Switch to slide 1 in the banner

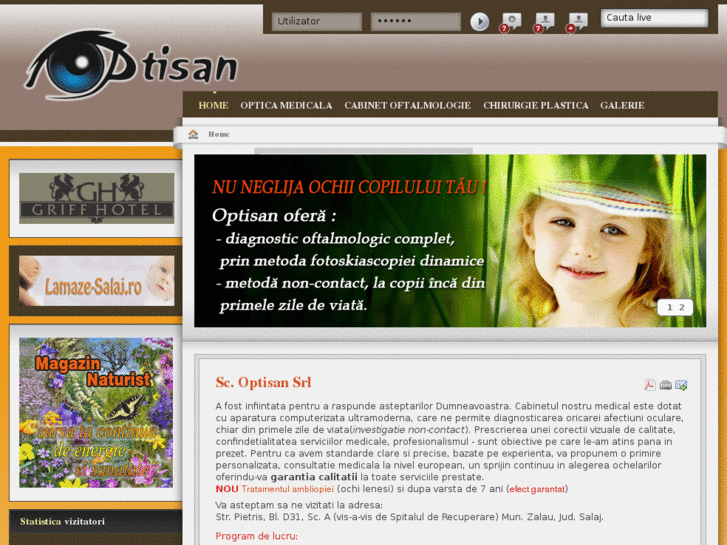pos(670,307)
